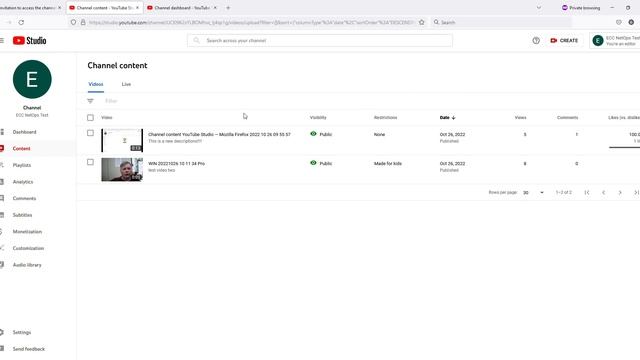Check the WIN 20221026 video row checkbox
Image resolution: width=640 pixels, height=360 pixels.
click(90, 162)
